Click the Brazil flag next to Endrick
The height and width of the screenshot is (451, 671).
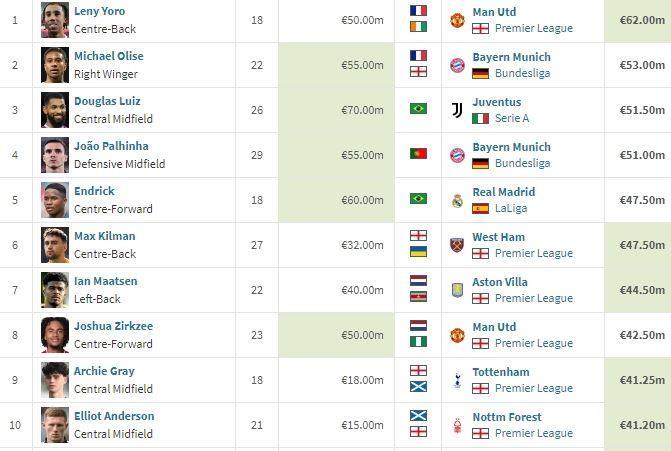click(418, 199)
